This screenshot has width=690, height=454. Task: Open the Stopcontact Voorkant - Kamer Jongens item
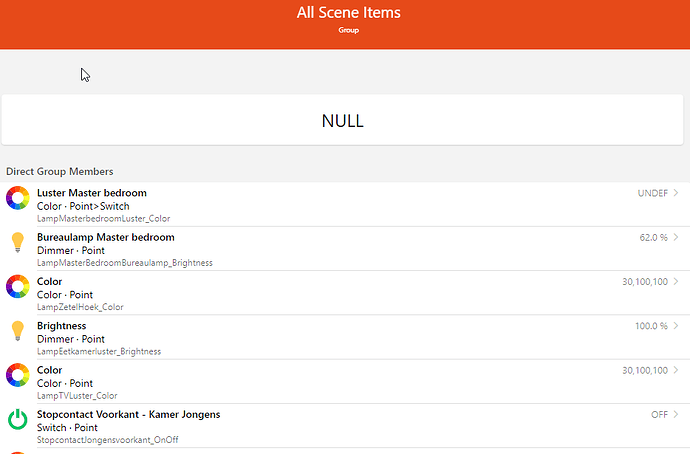point(345,426)
